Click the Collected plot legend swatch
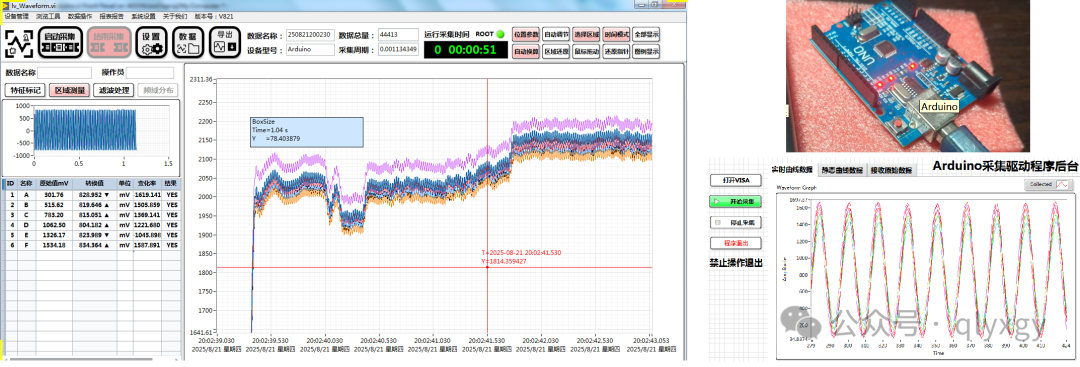Screen dimensions: 1080x367 point(1063,185)
